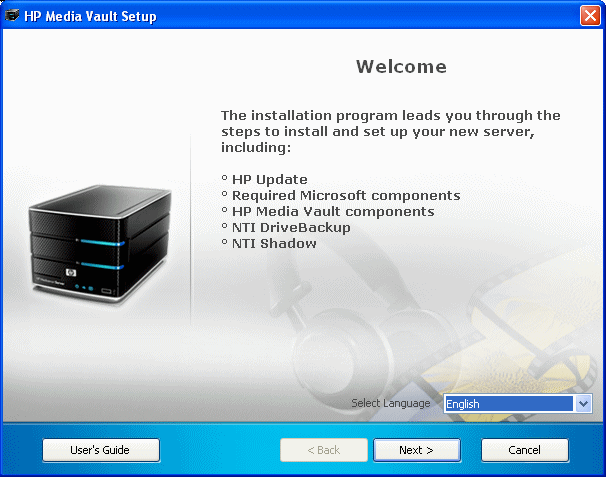Cancel the installation
Image resolution: width=606 pixels, height=477 pixels.
(x=524, y=450)
